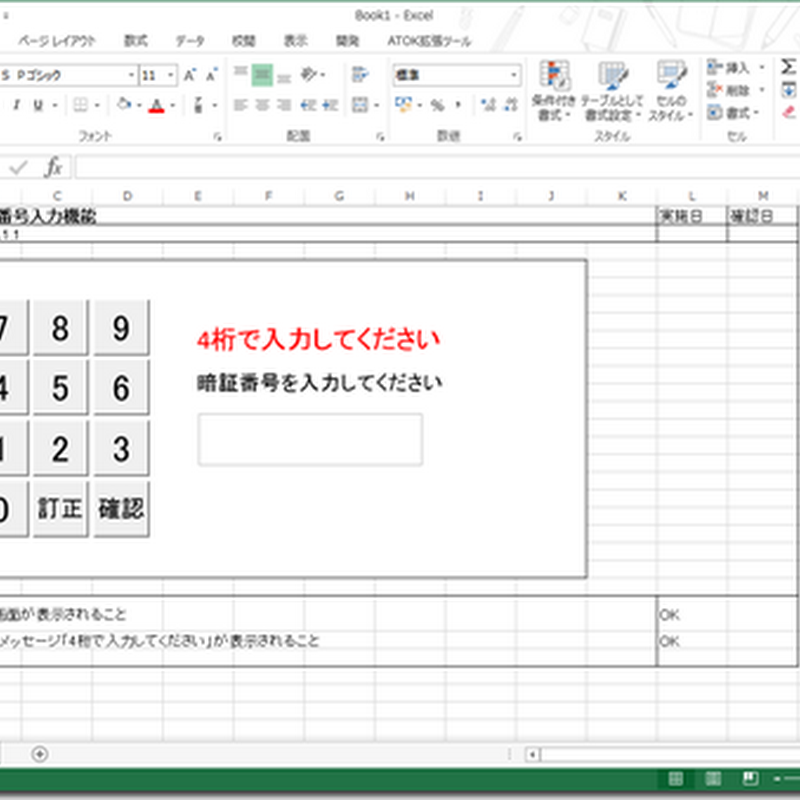Open the font size 11 dropdown

(171, 76)
